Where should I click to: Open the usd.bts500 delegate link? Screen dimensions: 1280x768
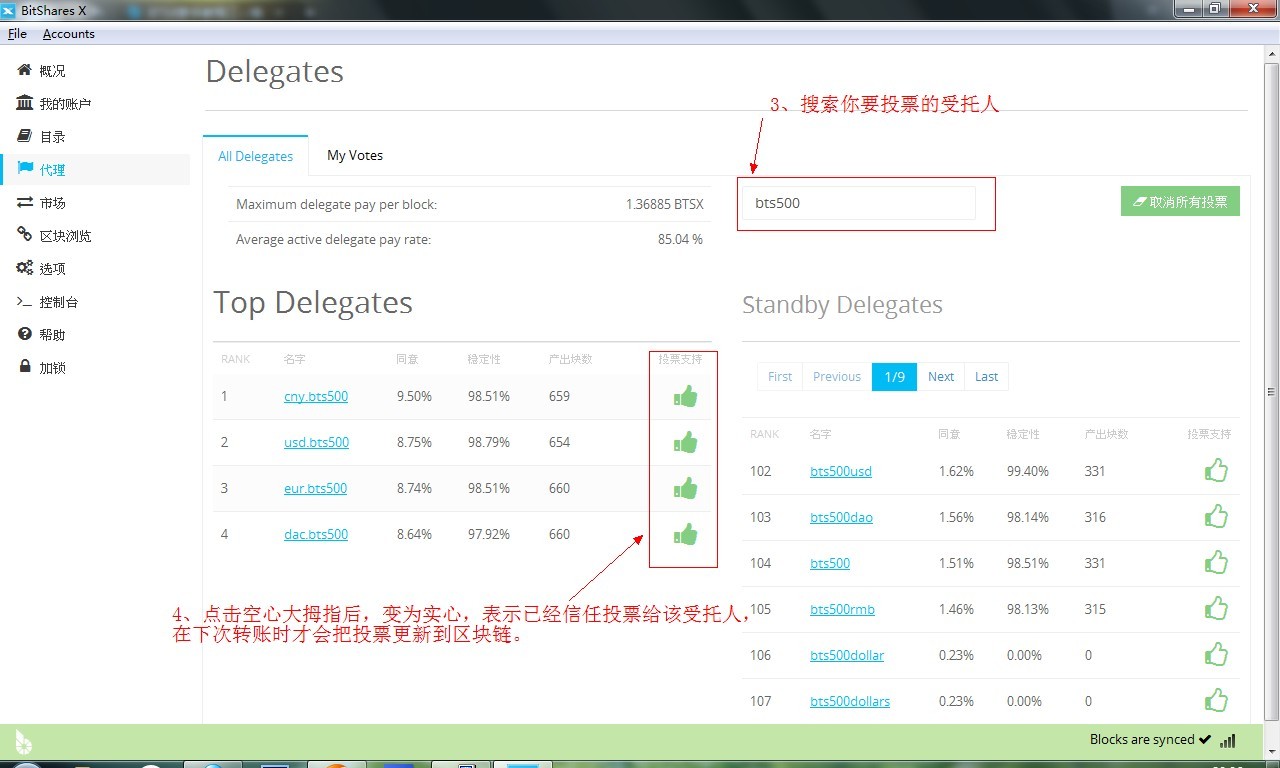[x=317, y=442]
